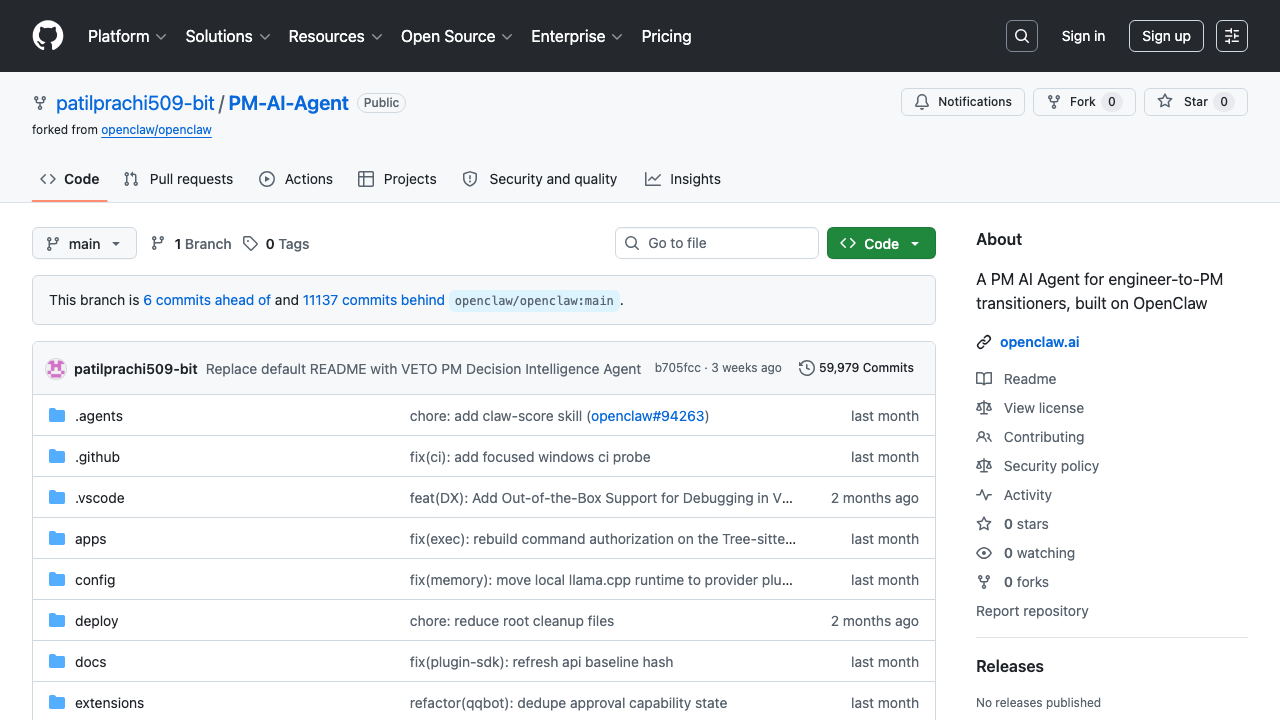Open the 59,979 Commits history link

857,368
